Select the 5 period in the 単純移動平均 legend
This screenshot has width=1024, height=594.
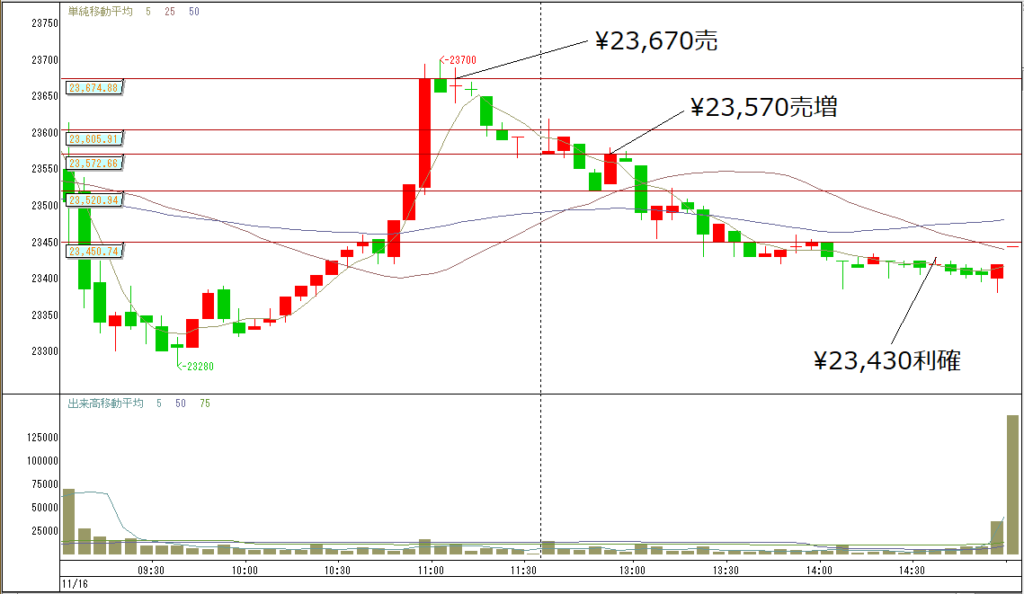pyautogui.click(x=148, y=12)
